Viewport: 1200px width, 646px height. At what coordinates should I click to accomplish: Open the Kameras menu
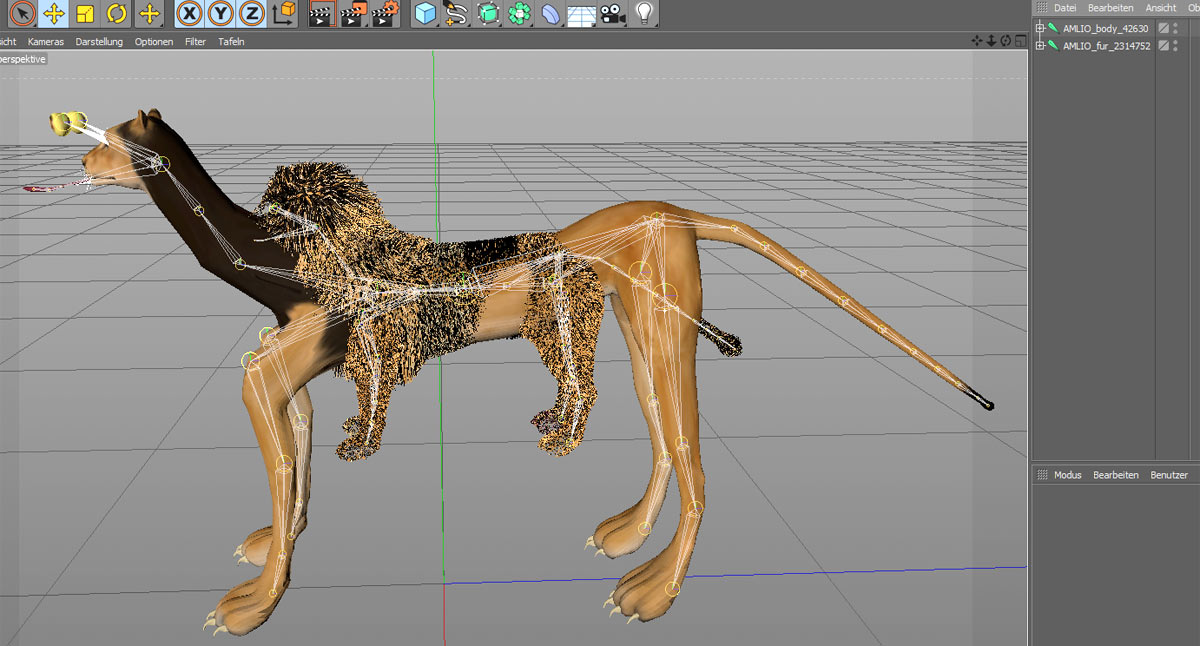(x=46, y=42)
